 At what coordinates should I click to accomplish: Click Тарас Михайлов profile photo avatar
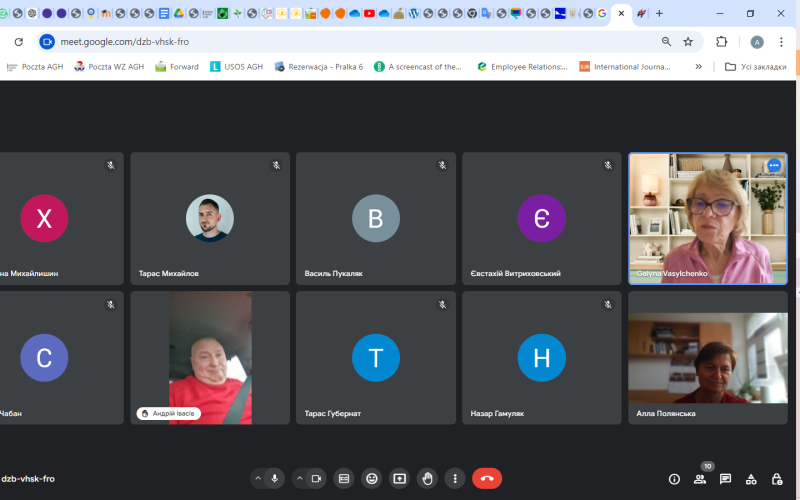tap(210, 218)
